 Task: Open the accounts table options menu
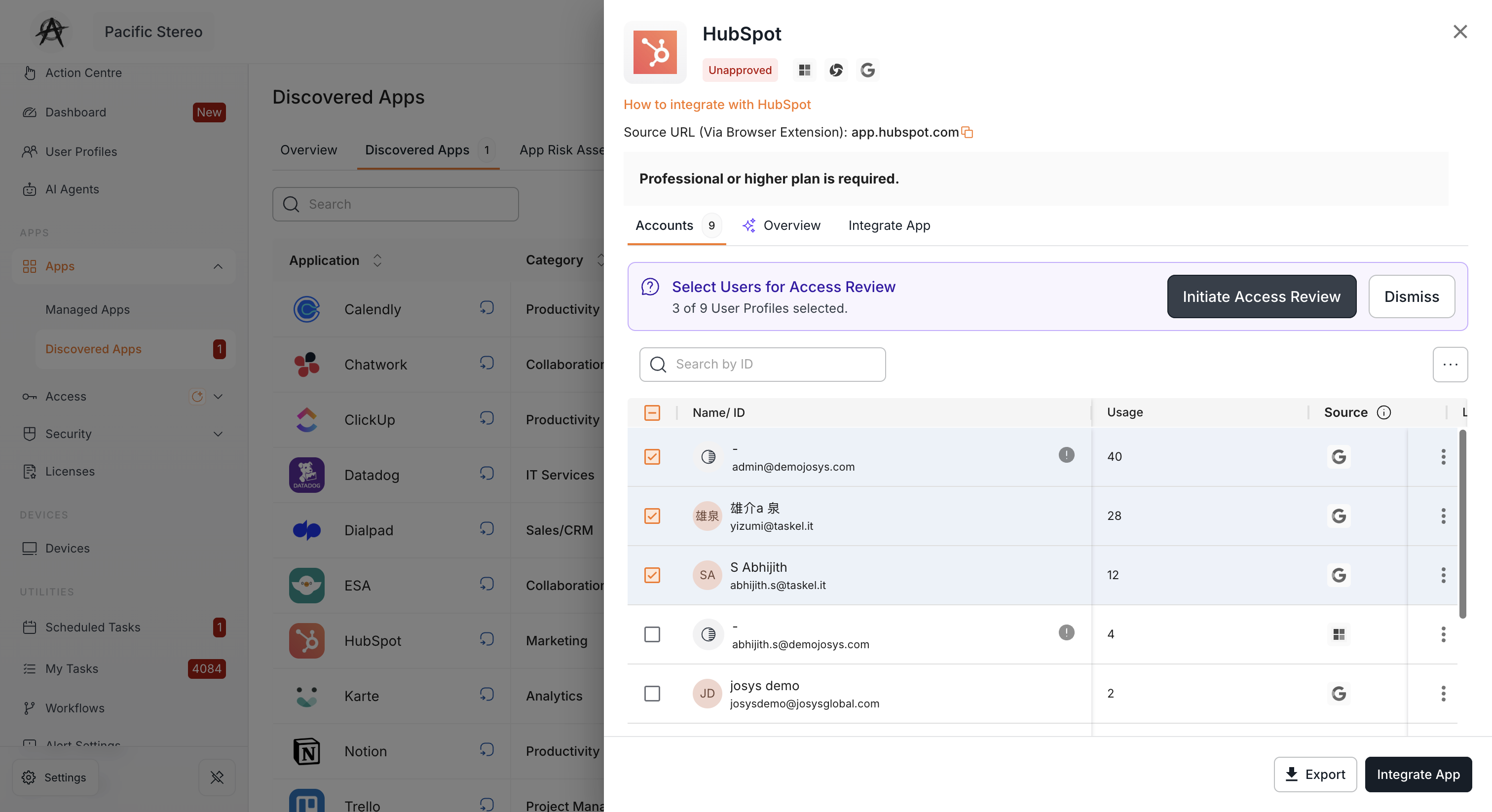tap(1450, 364)
